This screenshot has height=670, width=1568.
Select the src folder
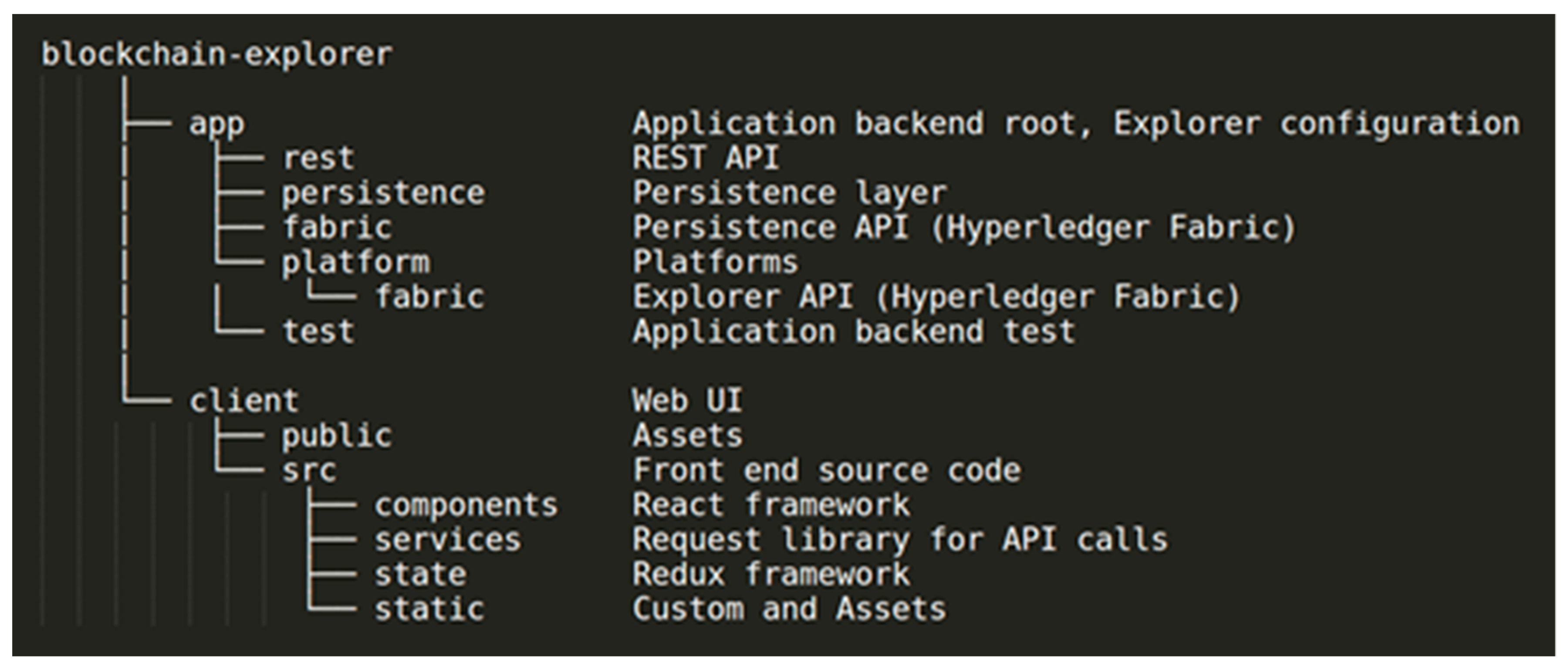[x=309, y=471]
